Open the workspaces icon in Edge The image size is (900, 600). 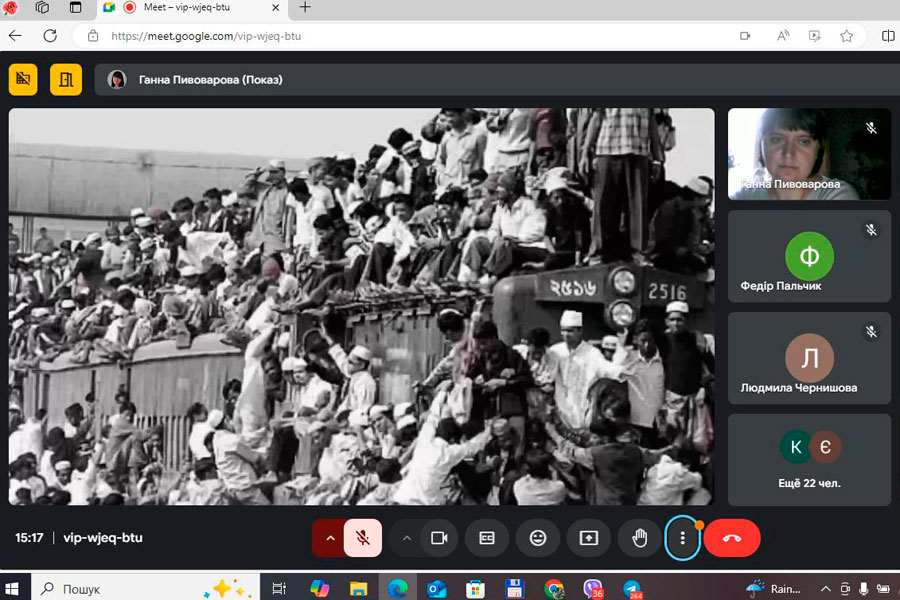coord(42,7)
